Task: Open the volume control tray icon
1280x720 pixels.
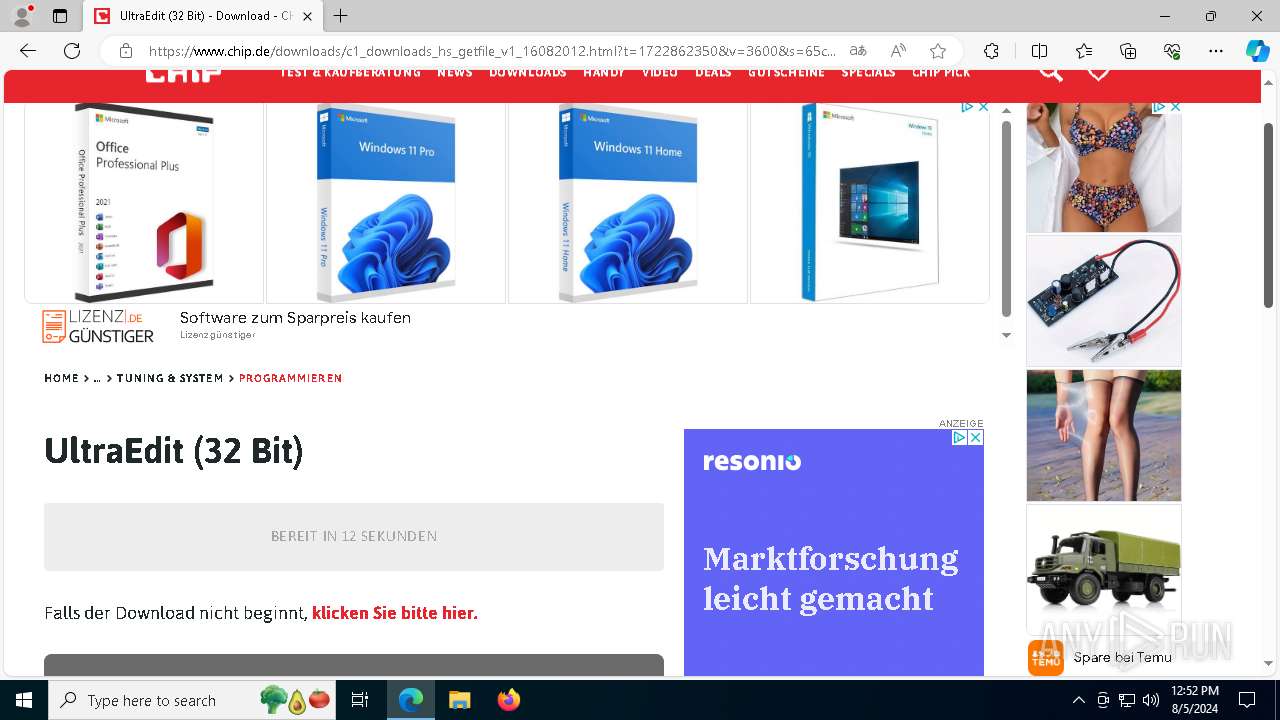Action: coord(1151,700)
